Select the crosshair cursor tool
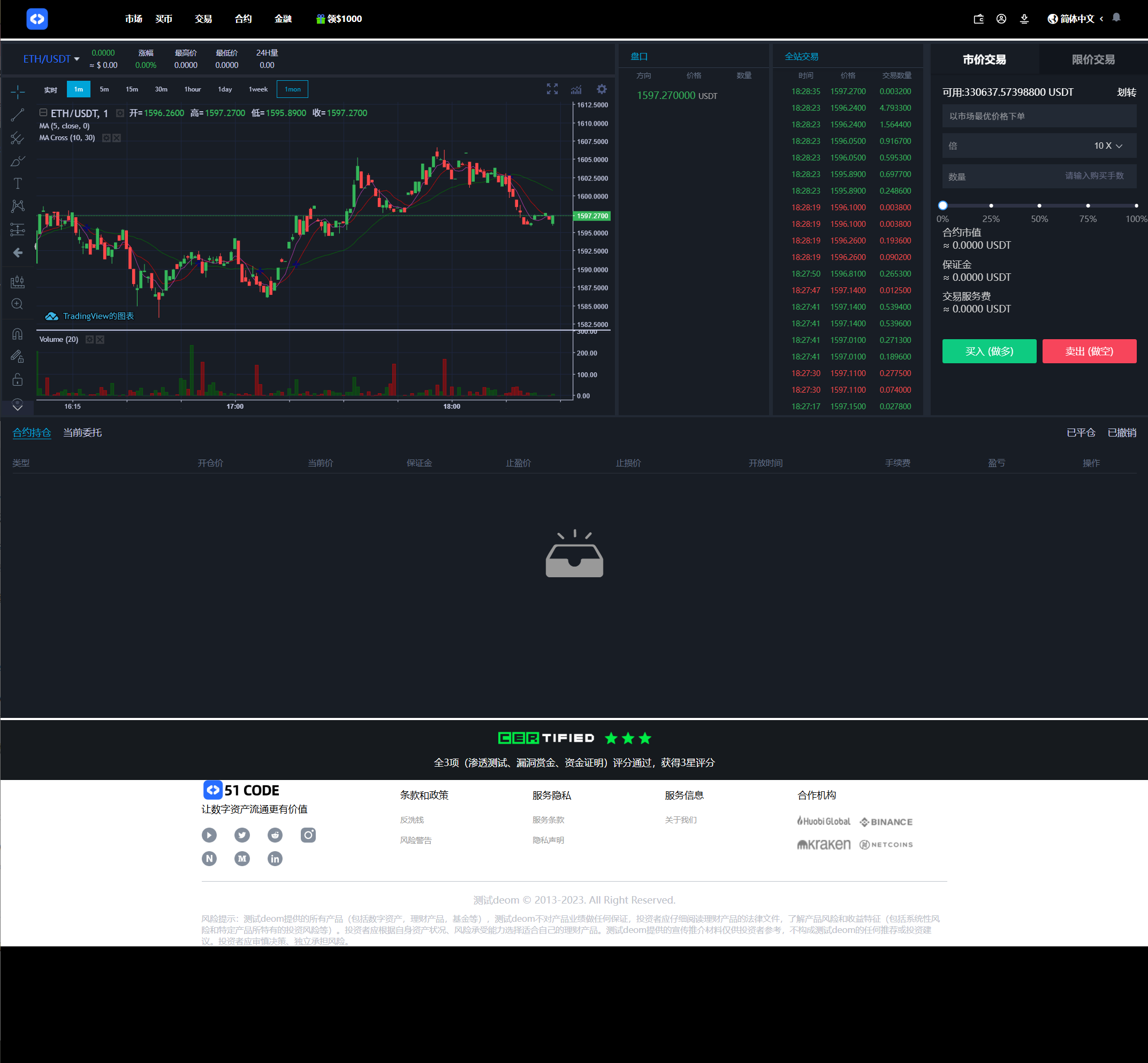The width and height of the screenshot is (1148, 1063). click(x=17, y=92)
